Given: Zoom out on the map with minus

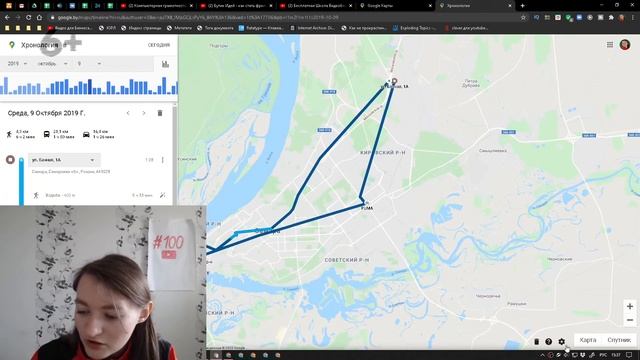Looking at the screenshot, I should coord(630,320).
